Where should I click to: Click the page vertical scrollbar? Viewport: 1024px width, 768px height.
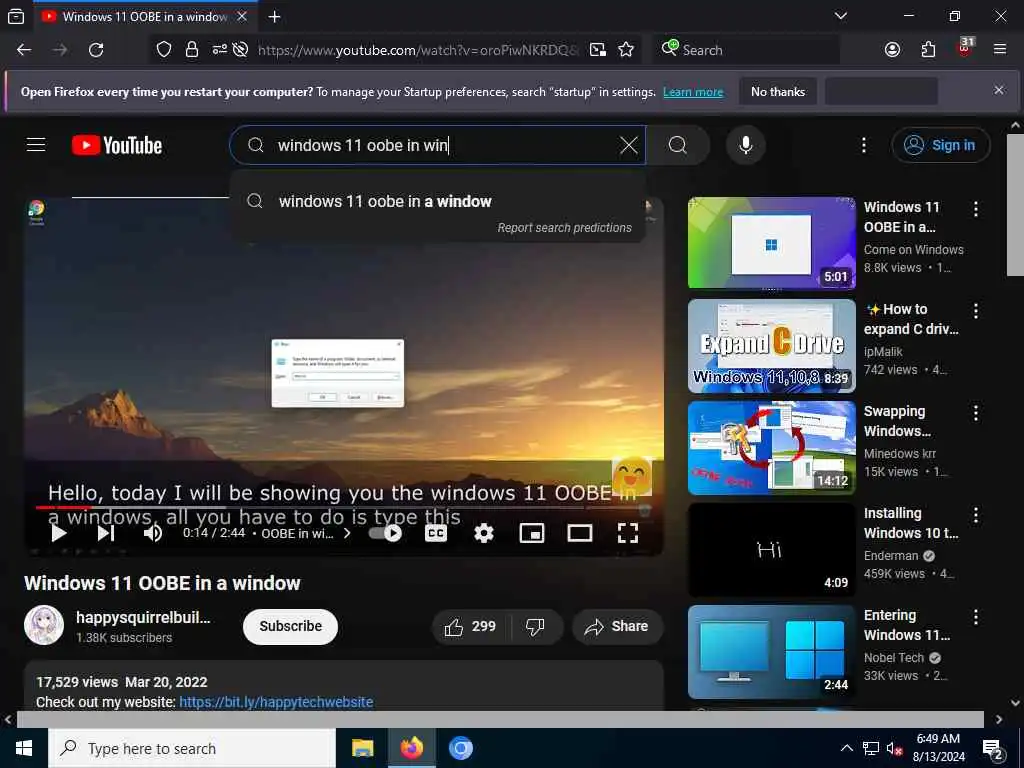[x=1015, y=204]
